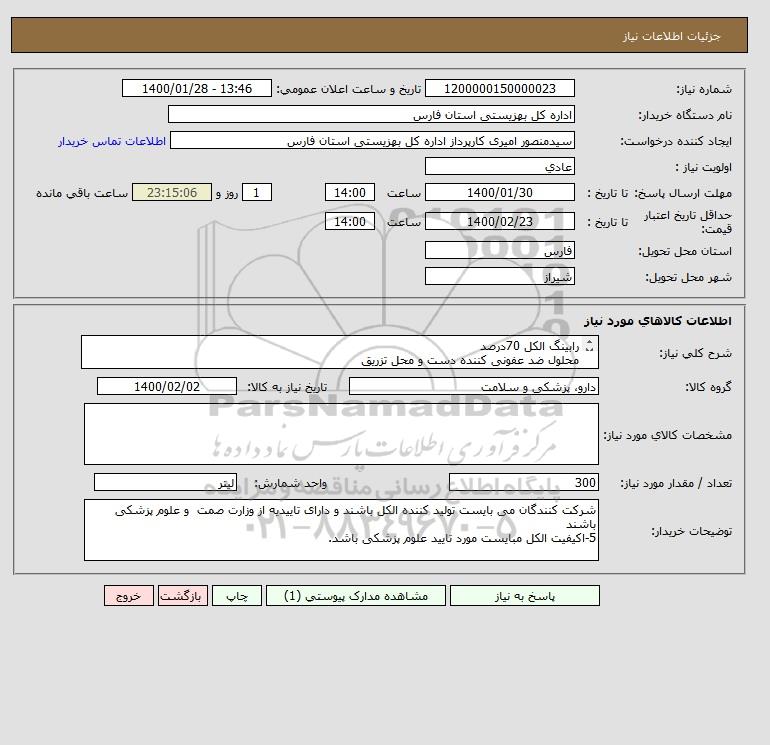This screenshot has width=770, height=745.
Task: Click the label واحد شمارش
Action: (x=290, y=483)
